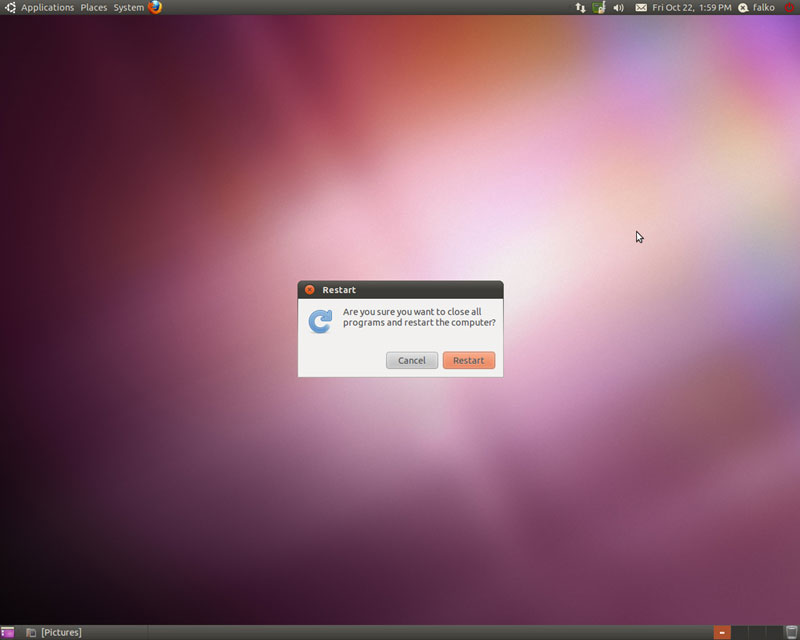Viewport: 800px width, 640px height.
Task: Switch to the active orange workspace
Action: tap(721, 632)
